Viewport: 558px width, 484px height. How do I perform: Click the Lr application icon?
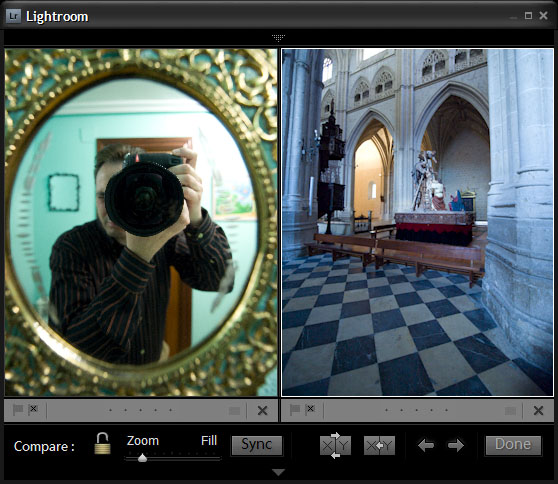pos(14,16)
